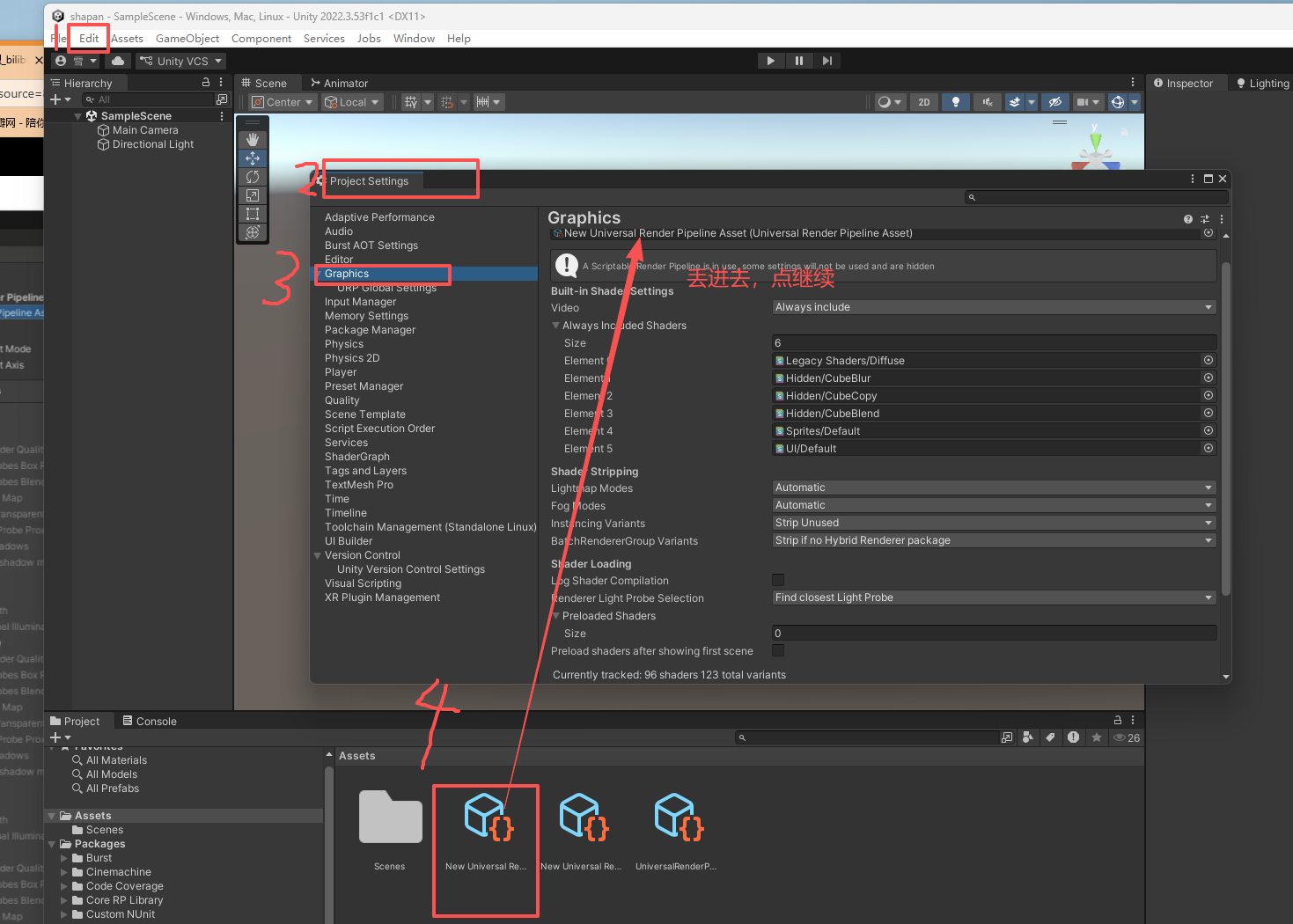Select the Move tool in Scene toolbar
Screen dimensions: 1293x924
tap(253, 158)
